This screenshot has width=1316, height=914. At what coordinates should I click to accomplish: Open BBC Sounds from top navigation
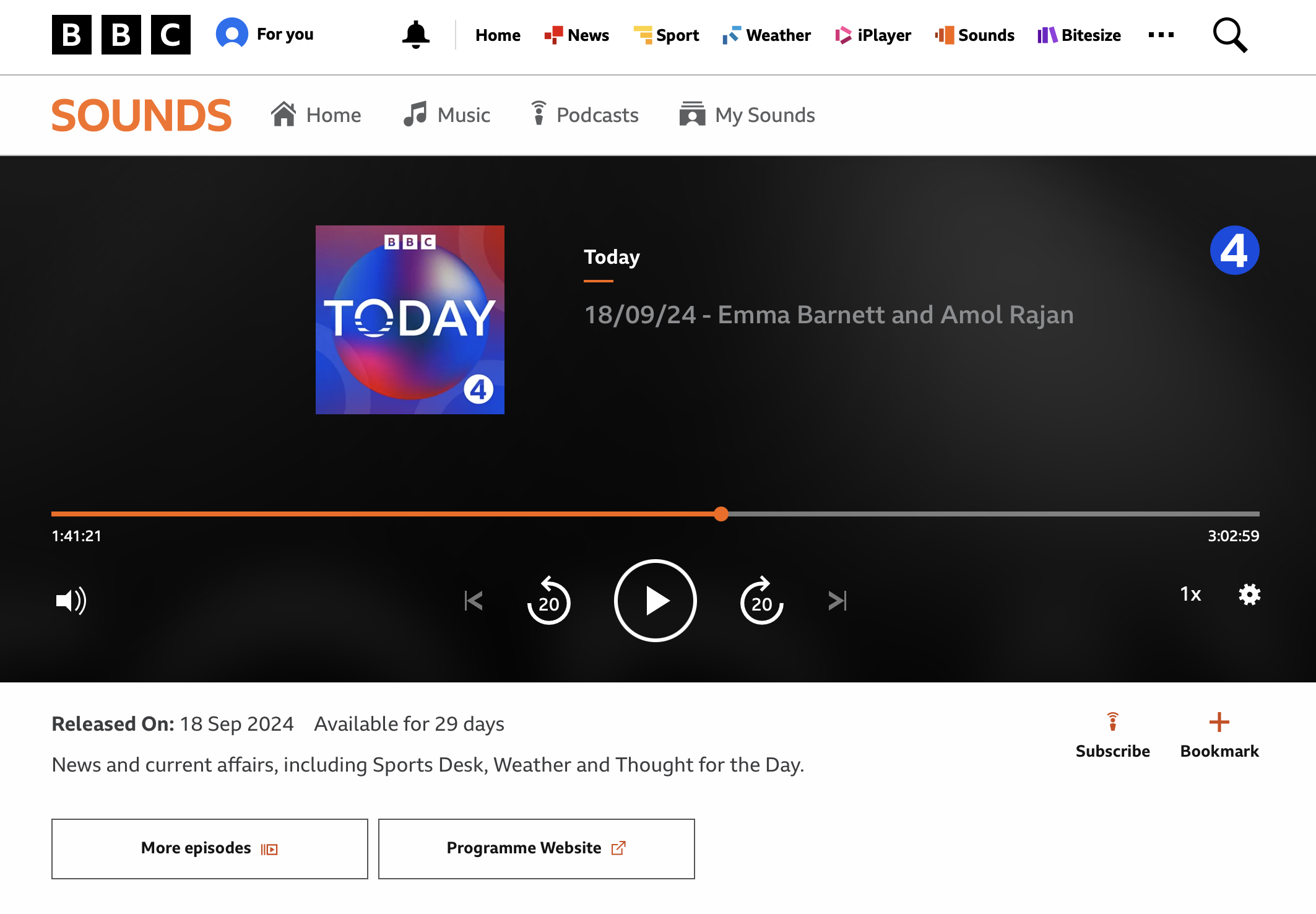(x=974, y=35)
